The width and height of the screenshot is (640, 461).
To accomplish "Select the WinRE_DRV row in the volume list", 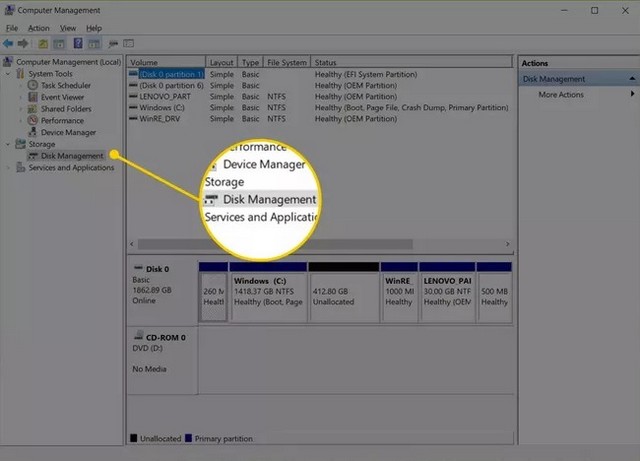I will [x=166, y=118].
